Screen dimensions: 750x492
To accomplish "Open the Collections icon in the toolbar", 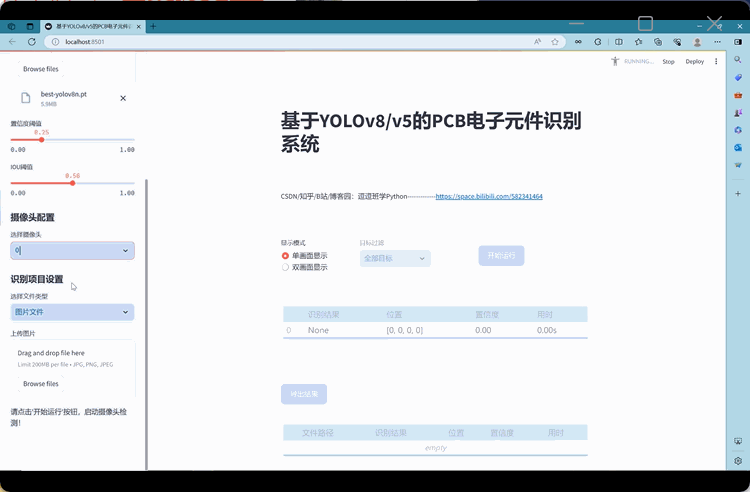I will (x=658, y=42).
